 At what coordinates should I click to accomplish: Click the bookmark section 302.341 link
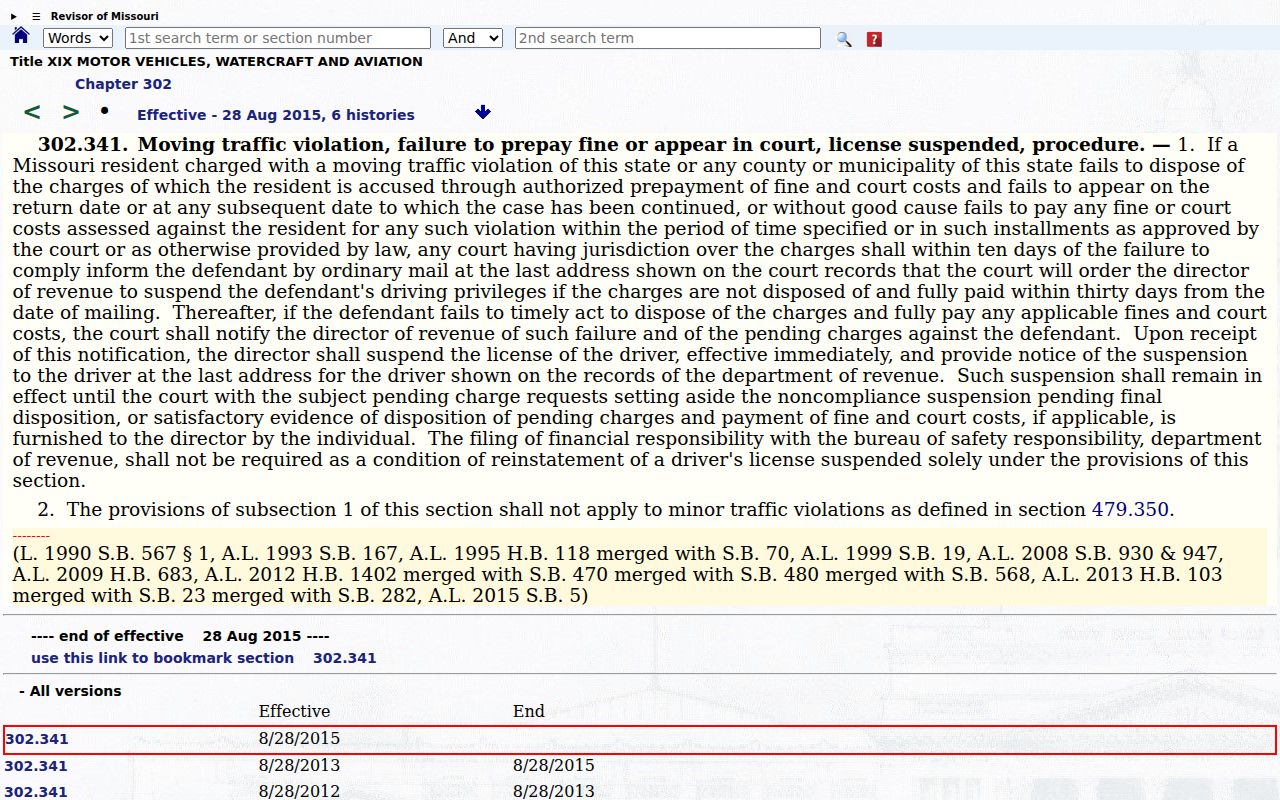pos(204,658)
